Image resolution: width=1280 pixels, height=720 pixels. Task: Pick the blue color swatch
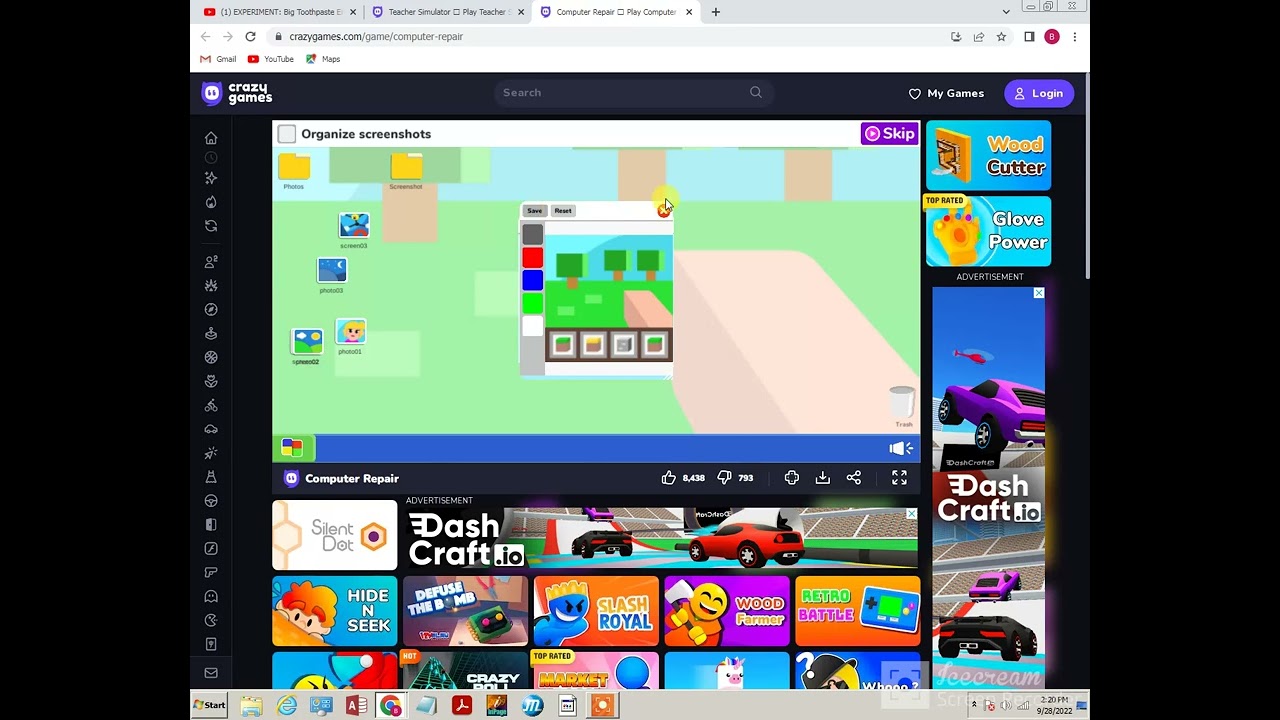click(532, 281)
